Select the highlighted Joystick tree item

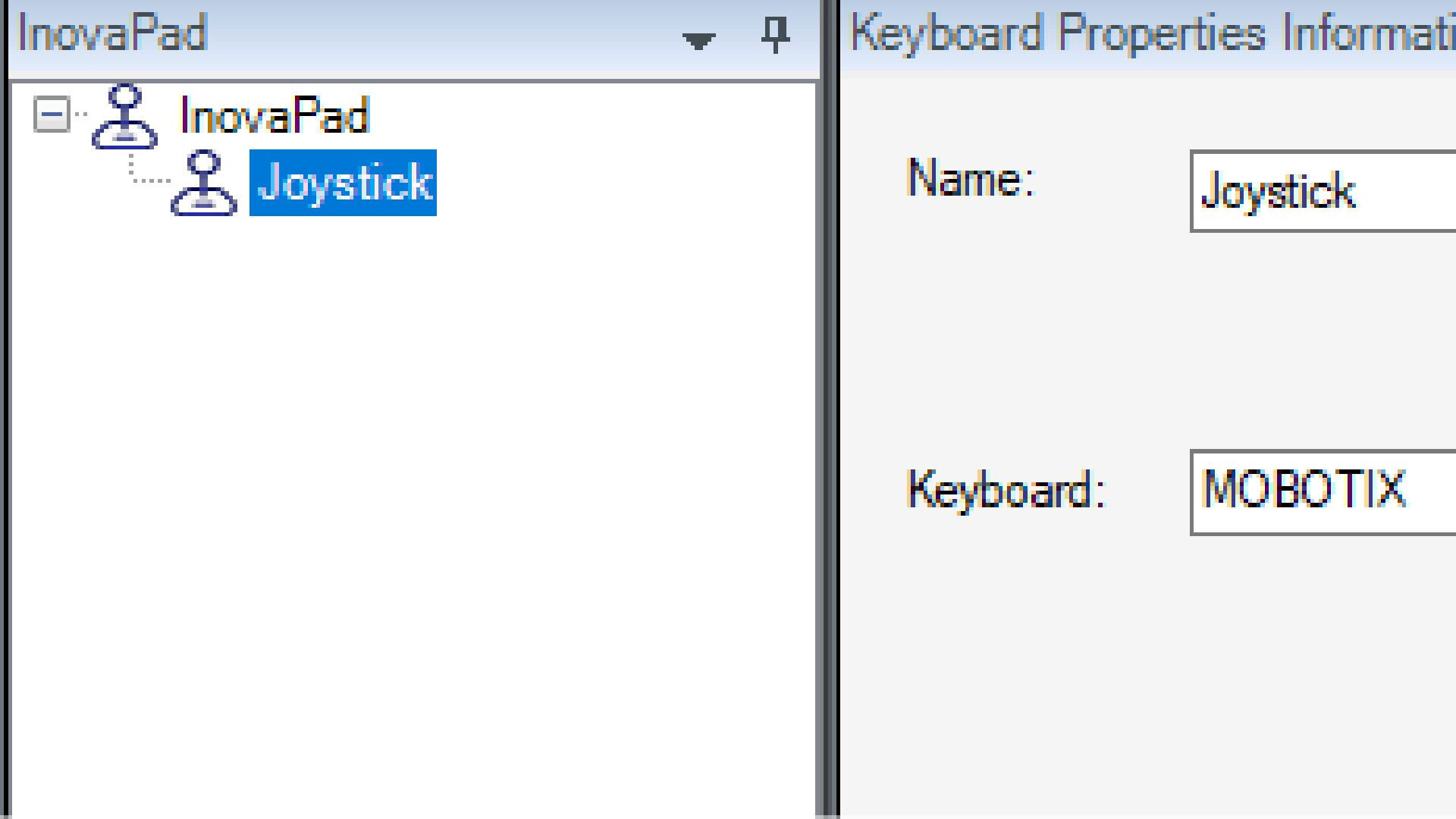(344, 184)
